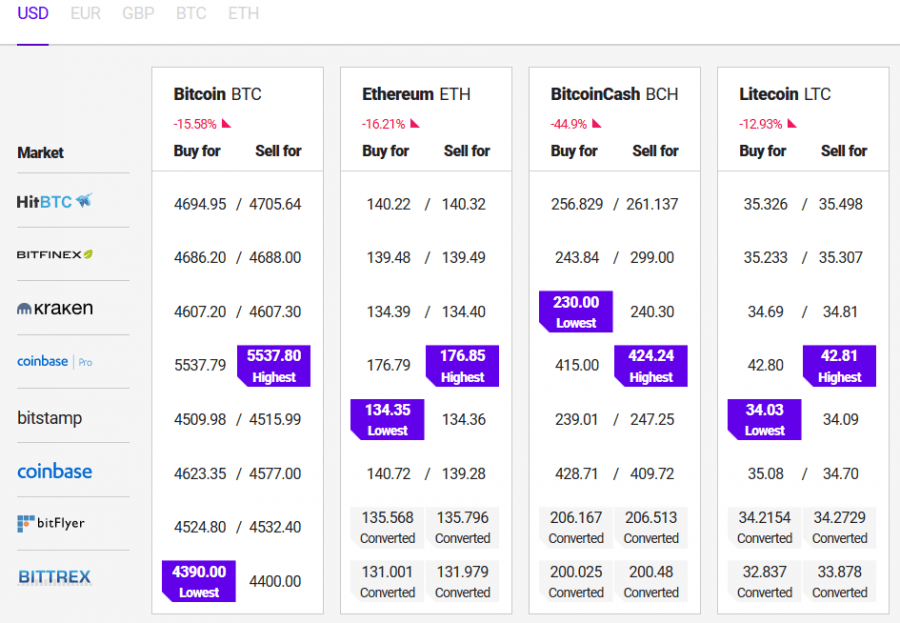Viewport: 900px width, 623px height.
Task: Click HitBTC Bitcoin buy price 4694.95
Action: [x=200, y=204]
